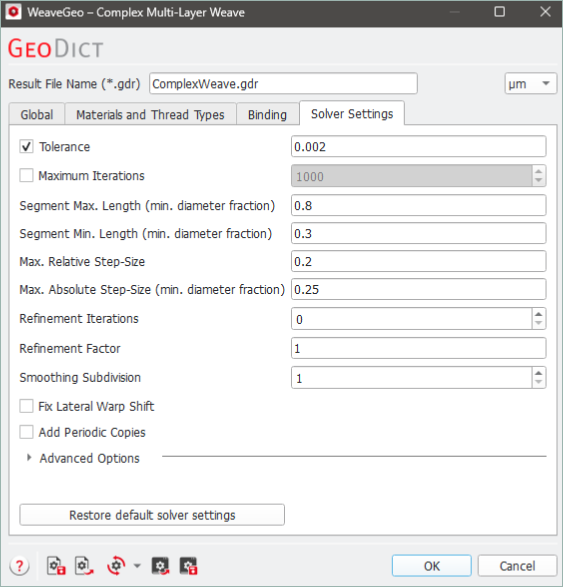Image resolution: width=563 pixels, height=587 pixels.
Task: Switch to the Binding tab
Action: click(x=268, y=114)
